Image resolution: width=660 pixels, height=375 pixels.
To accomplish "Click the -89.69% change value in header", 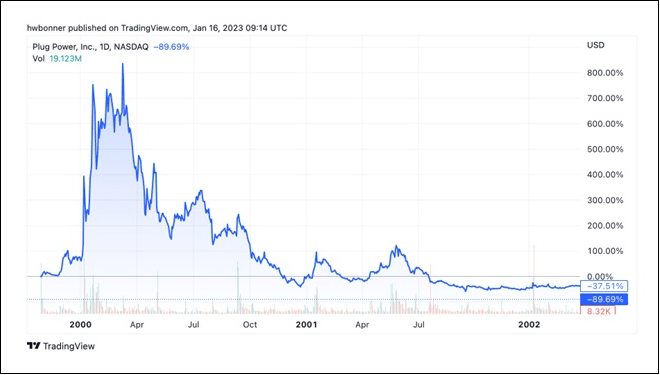I will pyautogui.click(x=171, y=47).
